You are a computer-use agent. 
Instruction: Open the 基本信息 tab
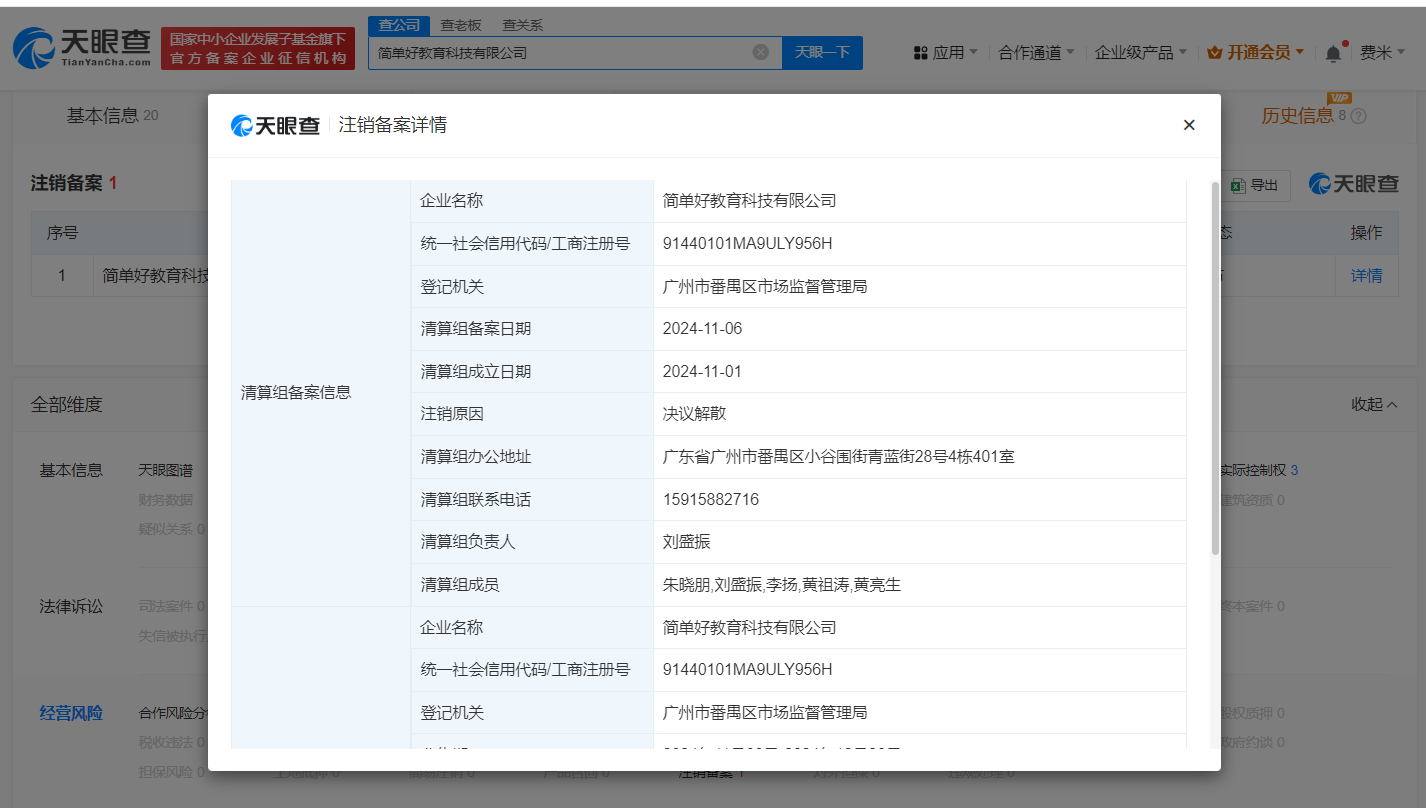point(112,116)
